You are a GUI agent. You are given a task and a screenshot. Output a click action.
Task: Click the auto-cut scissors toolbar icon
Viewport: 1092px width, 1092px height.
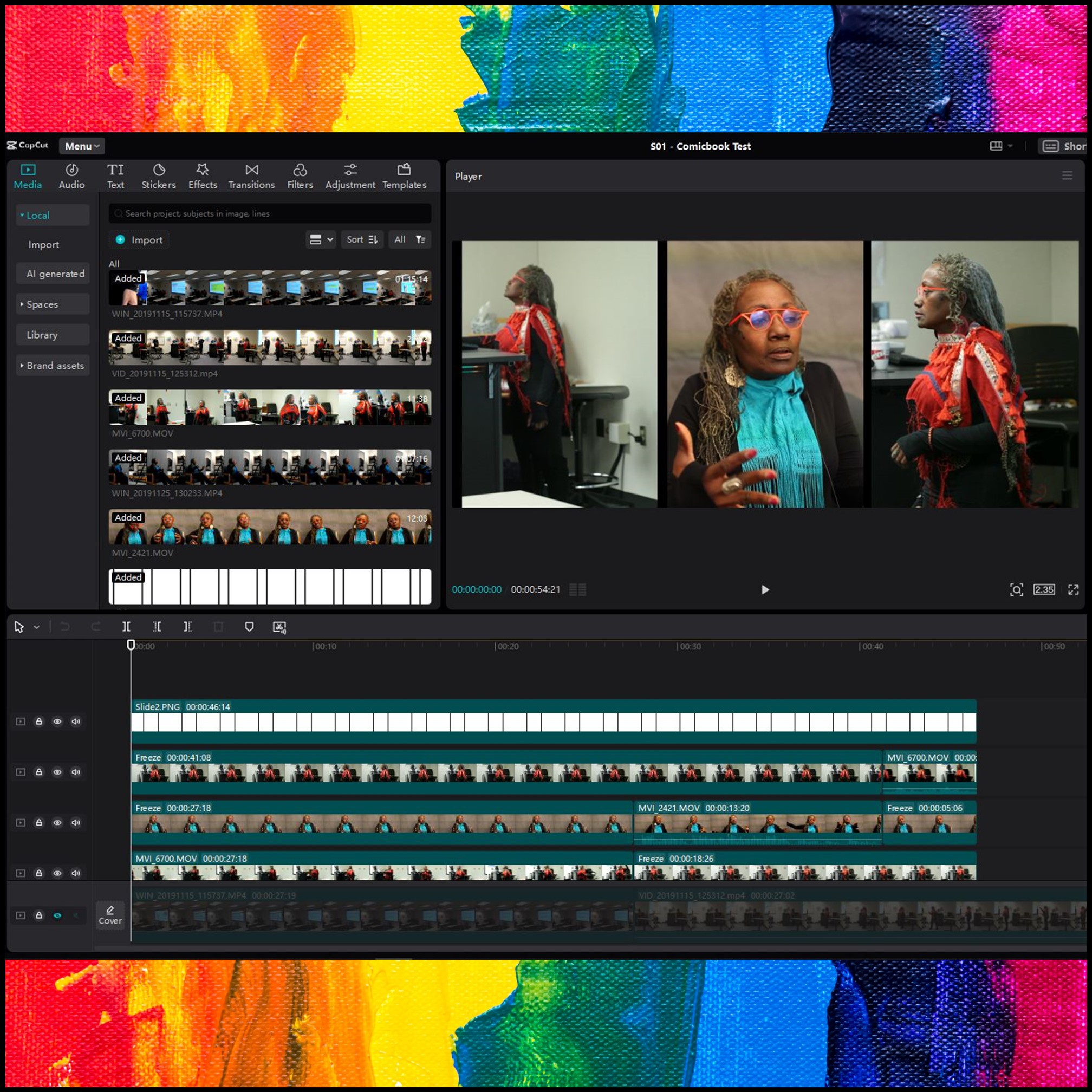coord(279,627)
